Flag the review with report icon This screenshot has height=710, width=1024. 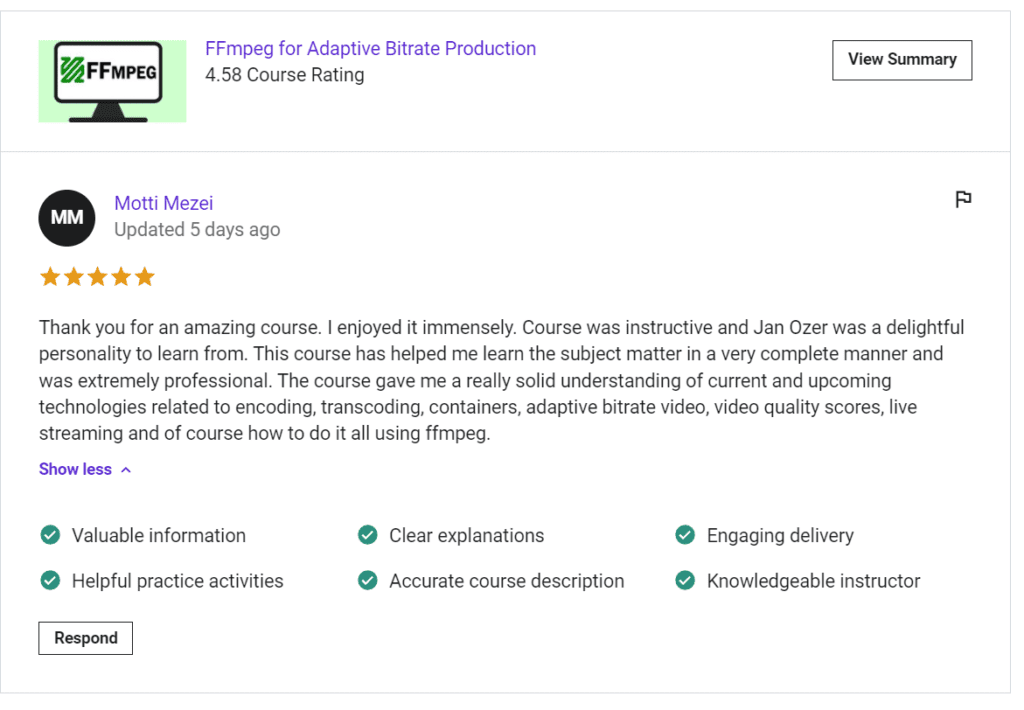click(x=963, y=199)
